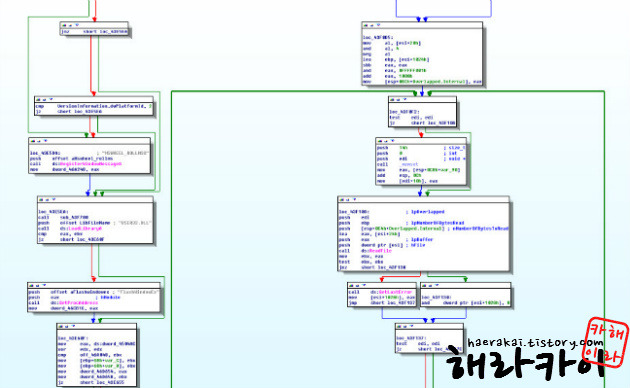
Task: Select the call ds:LoadLibraryA instruction
Action: click(70, 228)
